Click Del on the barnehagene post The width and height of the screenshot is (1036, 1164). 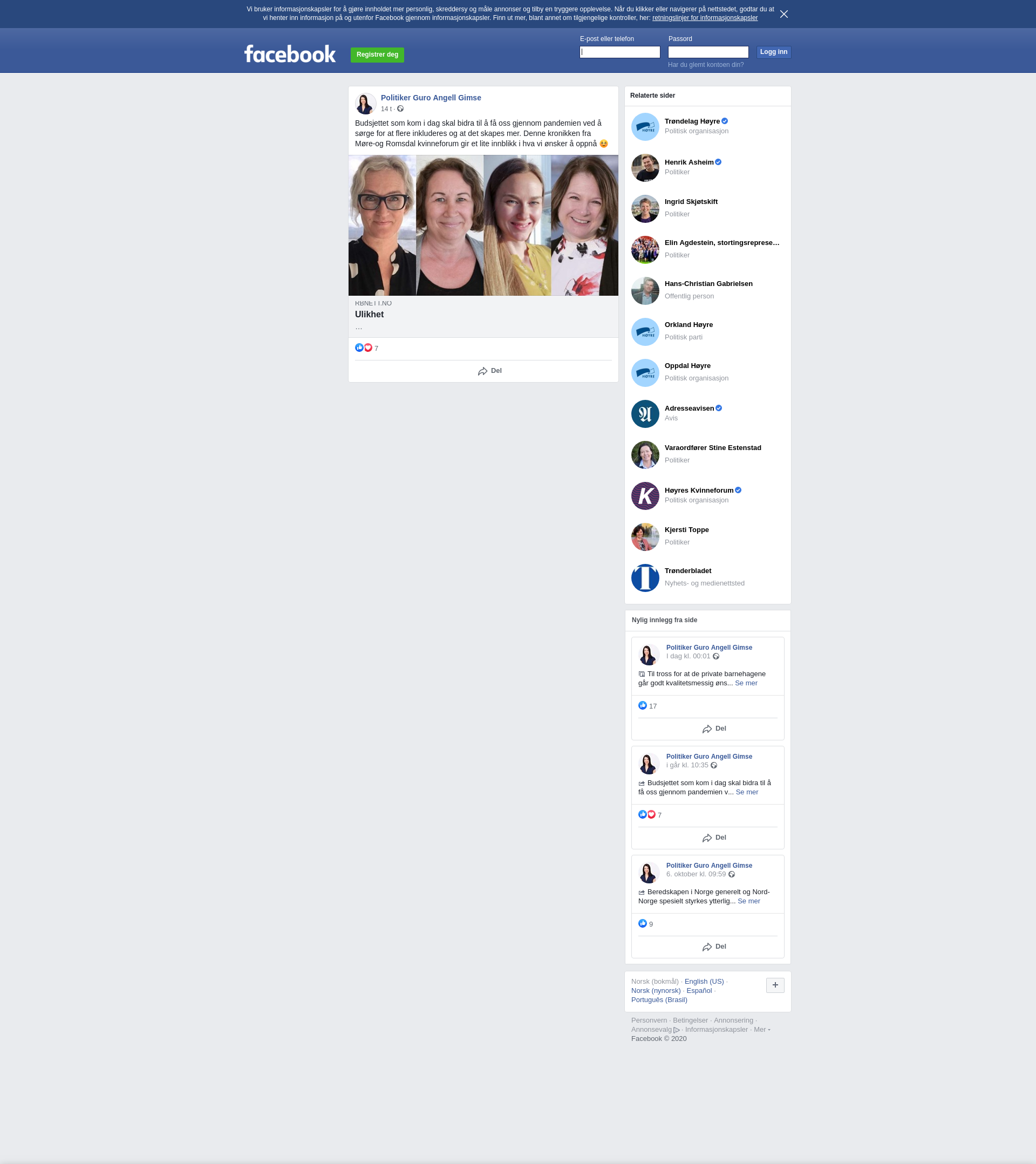714,729
